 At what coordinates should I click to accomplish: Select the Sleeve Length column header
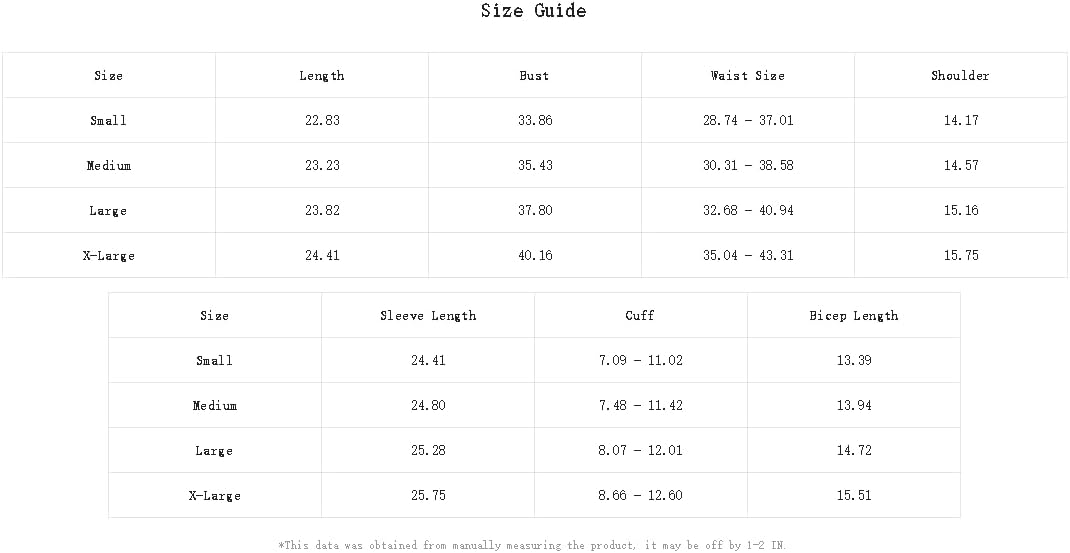[x=428, y=316]
